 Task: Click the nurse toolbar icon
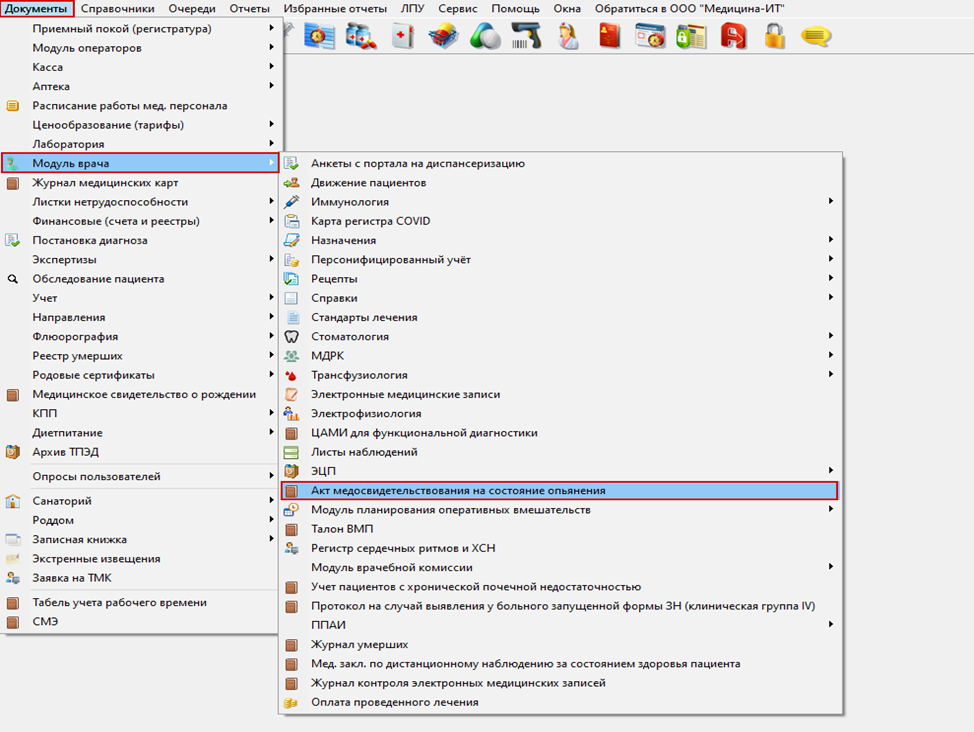(x=568, y=36)
